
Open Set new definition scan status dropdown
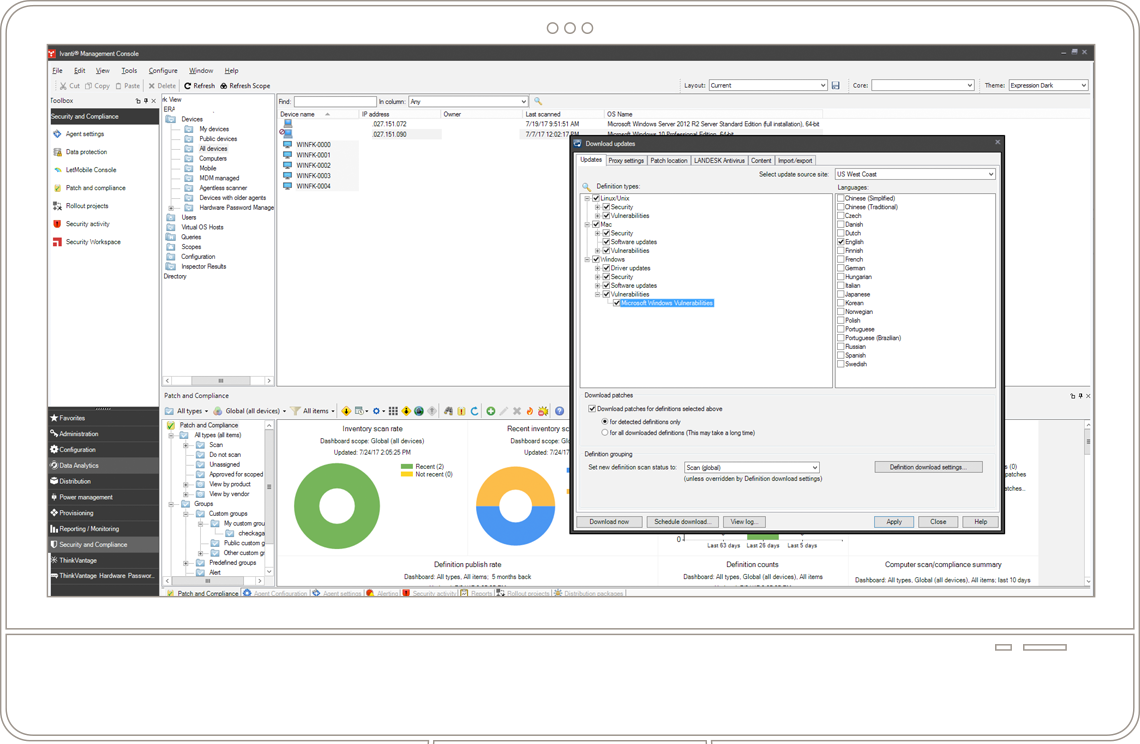(752, 468)
